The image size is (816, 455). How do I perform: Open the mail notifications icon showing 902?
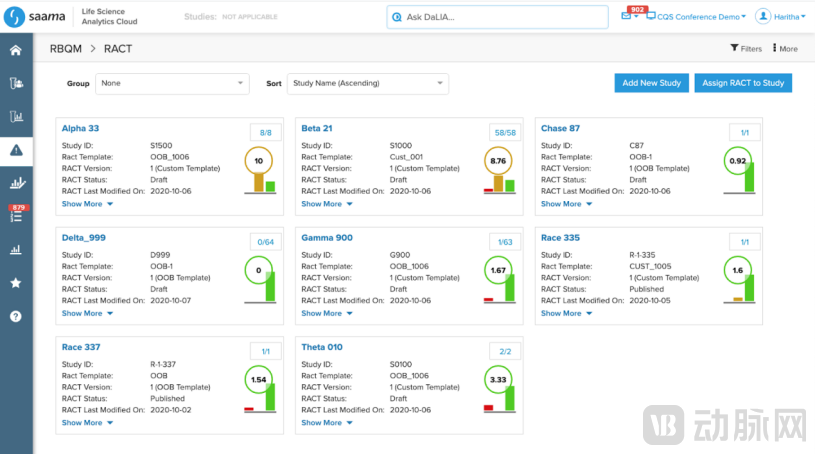[x=626, y=17]
